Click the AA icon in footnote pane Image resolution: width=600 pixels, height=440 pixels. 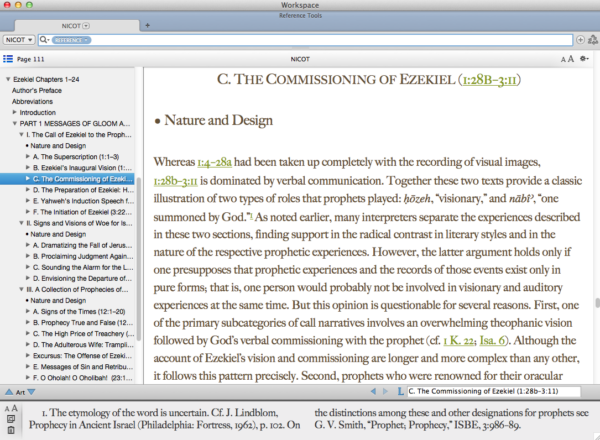point(9,410)
